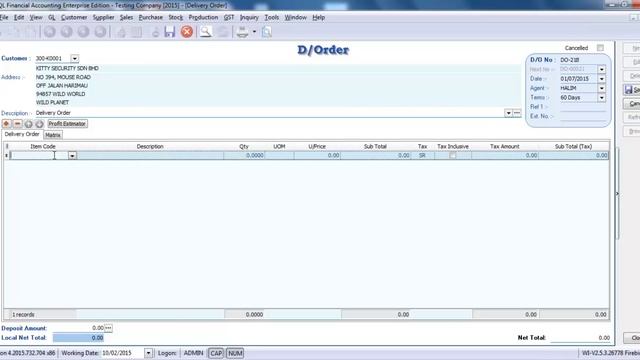Click the NUM indicator in status bar

235,353
